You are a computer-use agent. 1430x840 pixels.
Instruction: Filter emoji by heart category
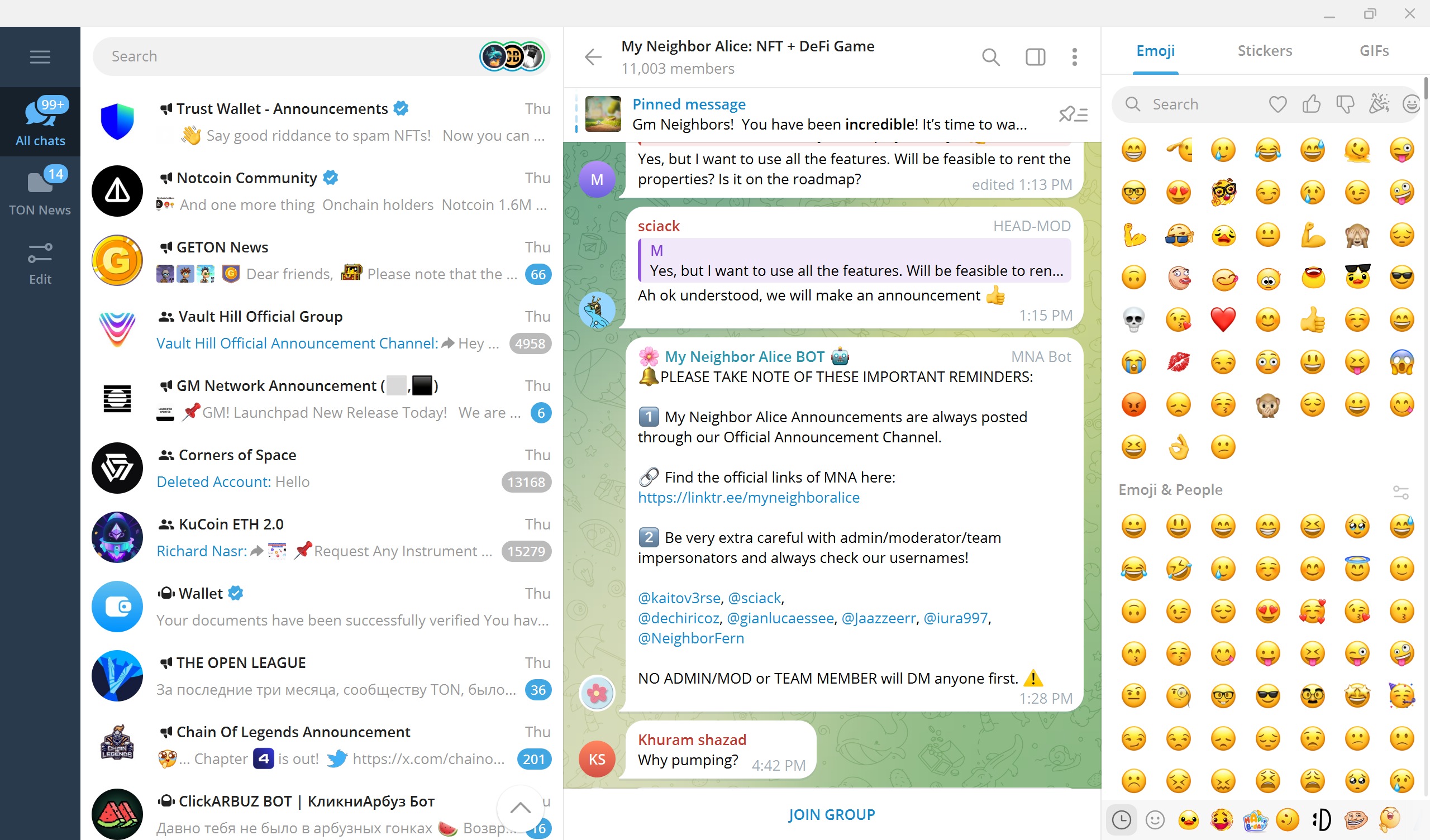coord(1278,104)
